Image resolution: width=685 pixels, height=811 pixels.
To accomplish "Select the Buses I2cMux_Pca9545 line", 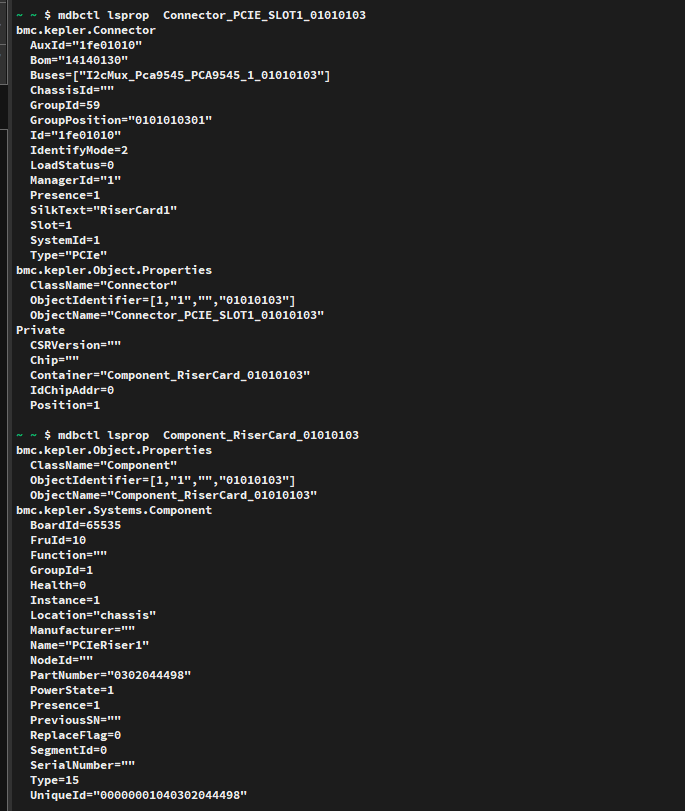I will (180, 75).
